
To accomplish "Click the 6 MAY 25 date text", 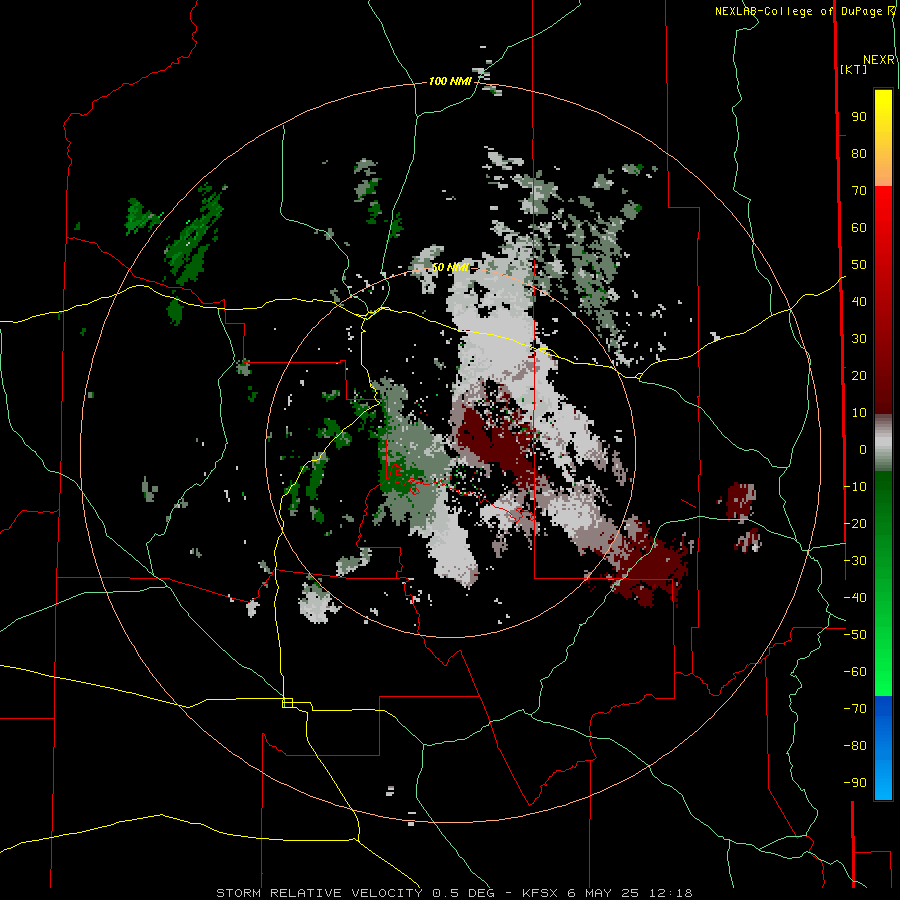I will (x=603, y=893).
